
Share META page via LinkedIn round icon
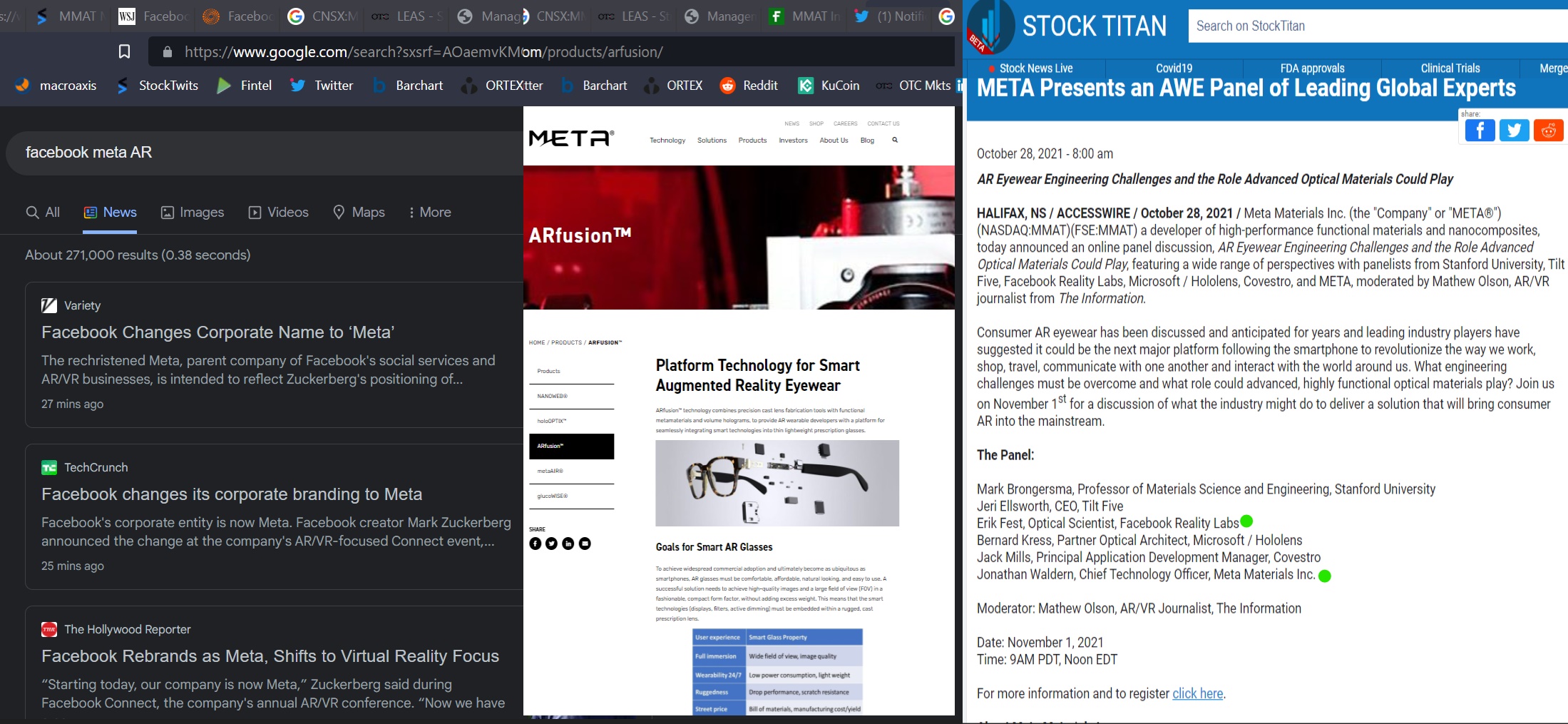[x=568, y=544]
